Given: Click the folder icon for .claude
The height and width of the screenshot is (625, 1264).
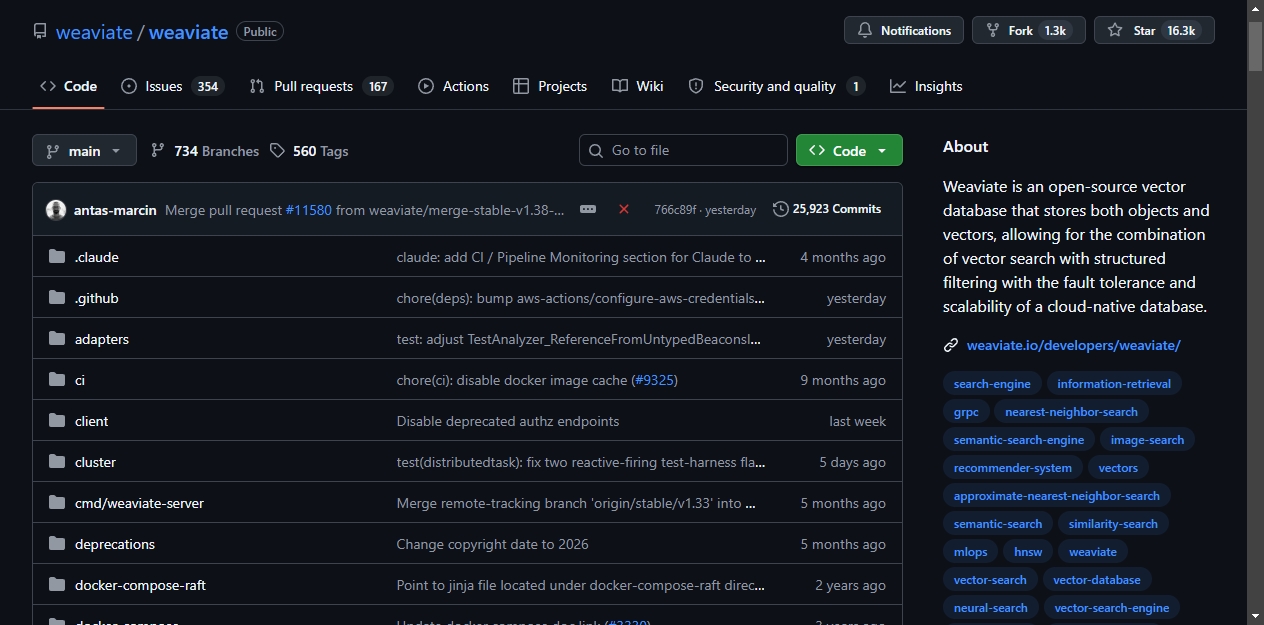Looking at the screenshot, I should coord(57,257).
